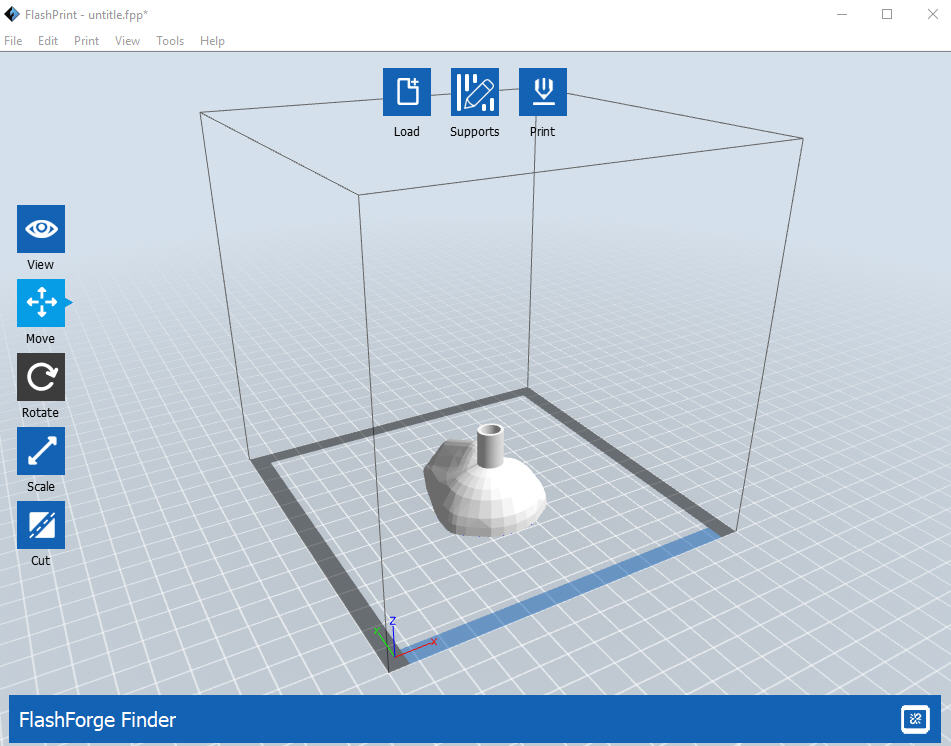Click the Load label under the icon

tap(406, 132)
